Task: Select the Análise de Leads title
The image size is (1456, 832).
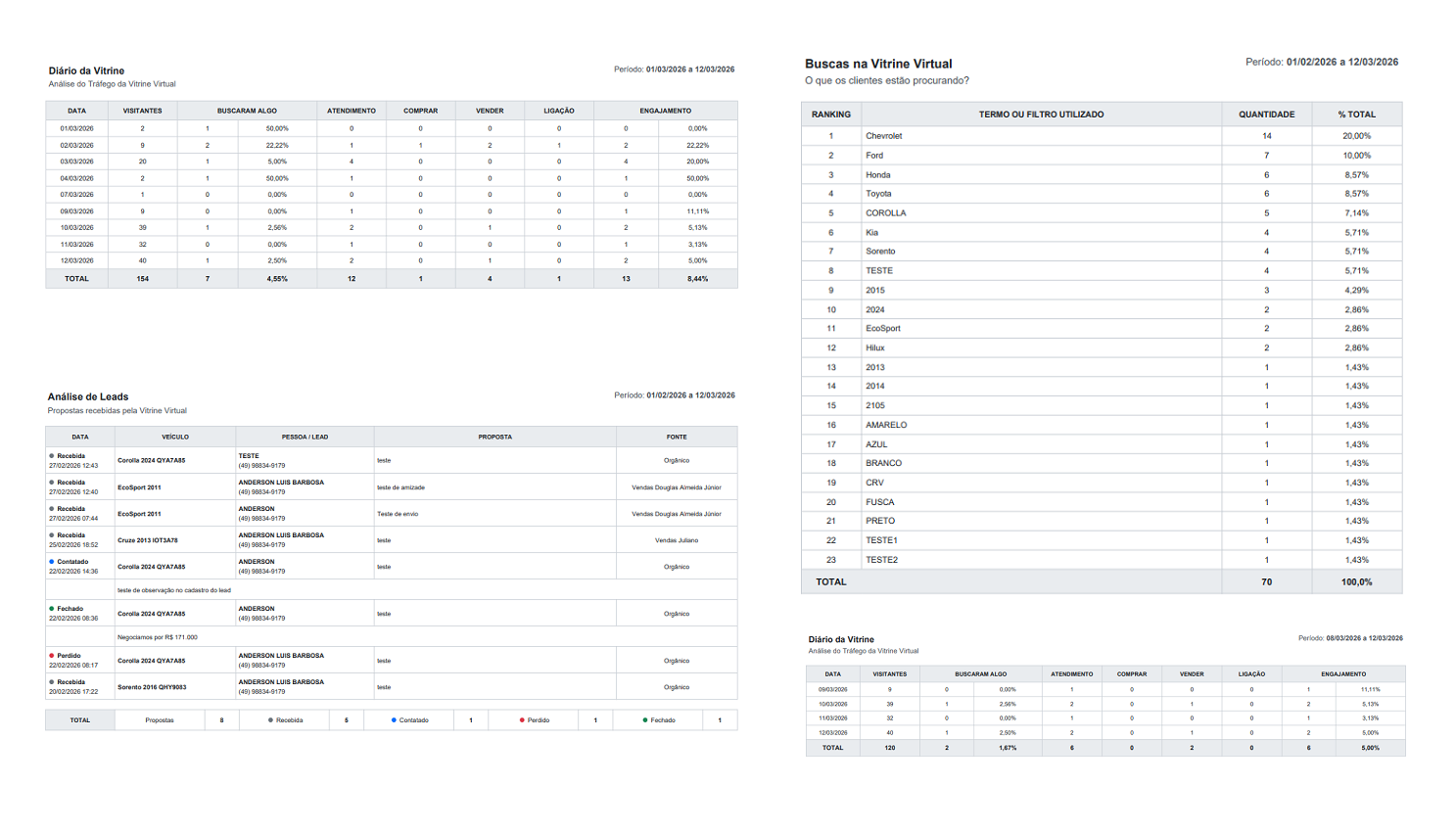Action: tap(88, 396)
